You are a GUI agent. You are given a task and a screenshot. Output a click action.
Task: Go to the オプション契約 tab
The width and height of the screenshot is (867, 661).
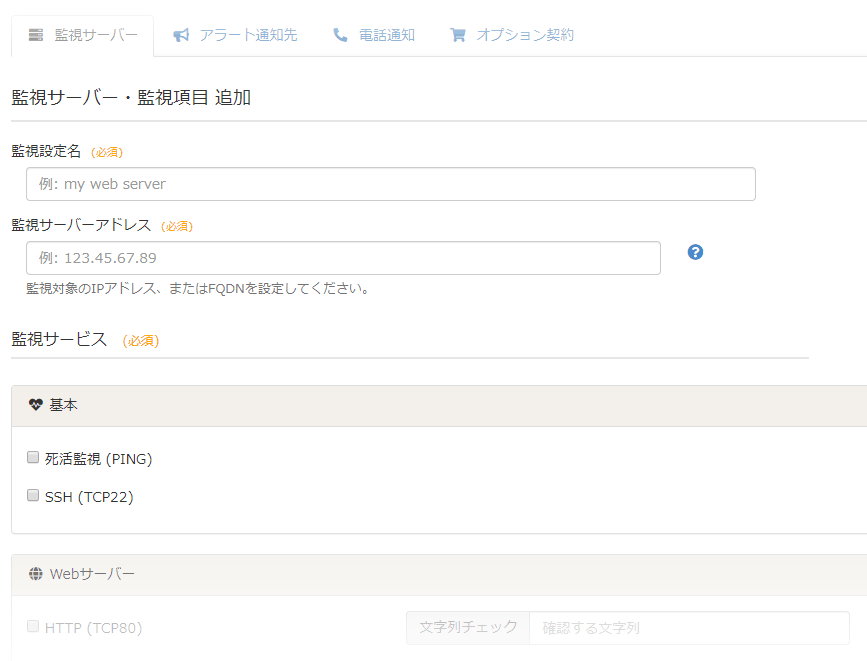point(525,35)
